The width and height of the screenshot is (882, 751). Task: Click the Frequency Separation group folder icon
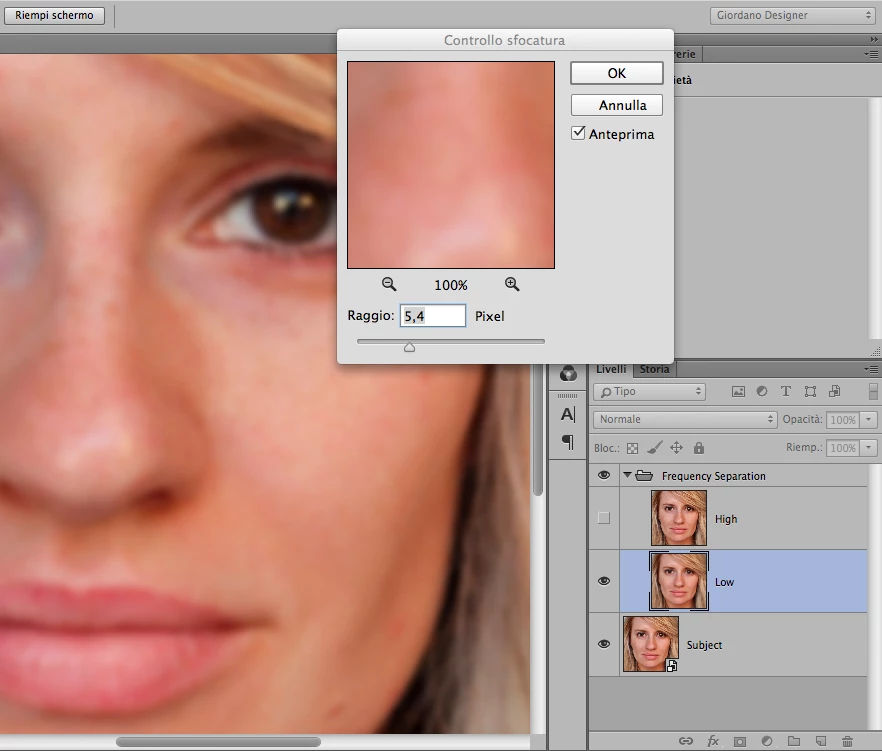coord(644,476)
